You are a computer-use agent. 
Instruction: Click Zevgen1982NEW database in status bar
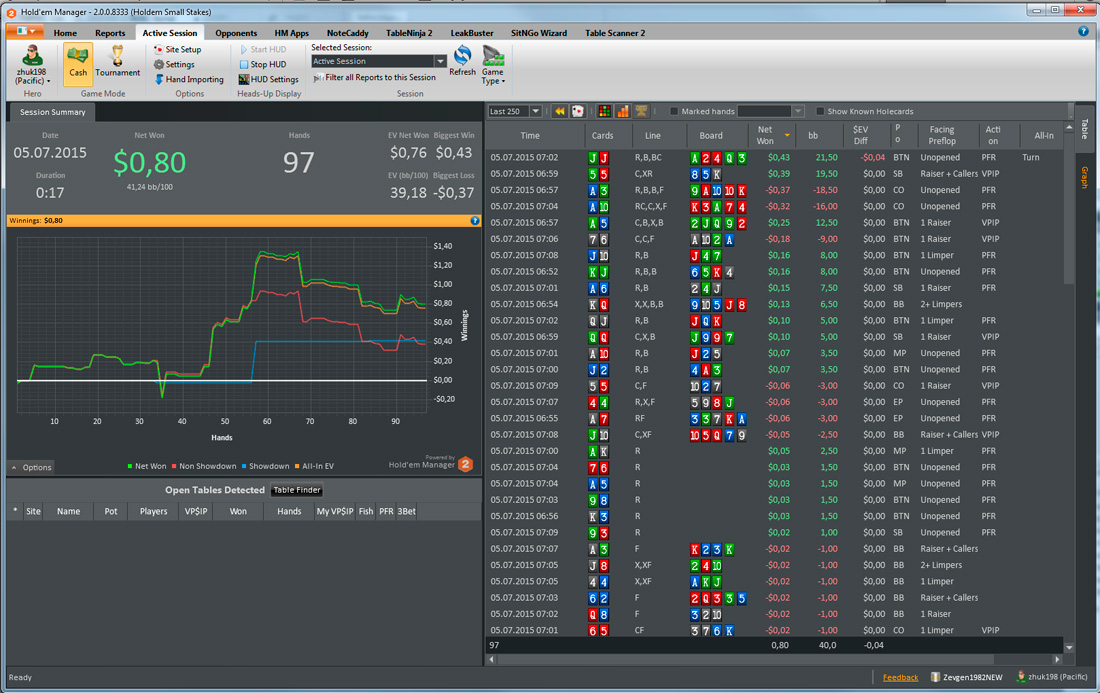(967, 678)
